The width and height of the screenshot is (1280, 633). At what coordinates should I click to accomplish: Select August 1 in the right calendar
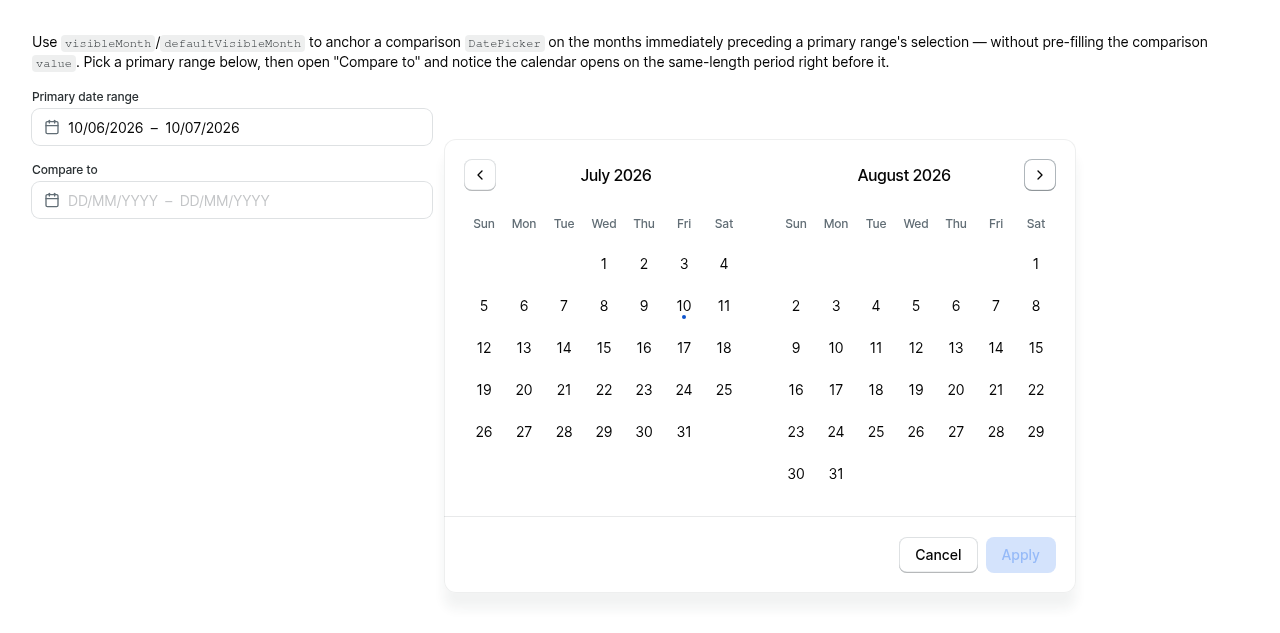[x=1036, y=264]
